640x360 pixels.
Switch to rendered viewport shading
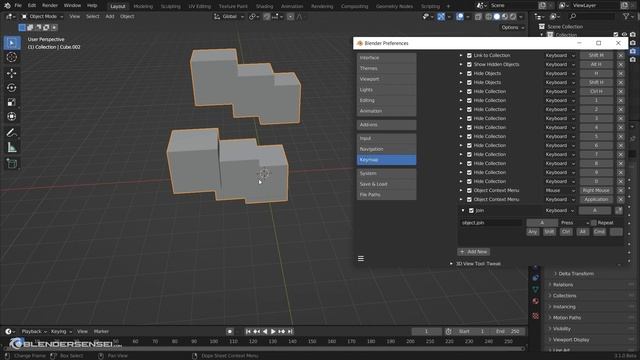[513, 17]
